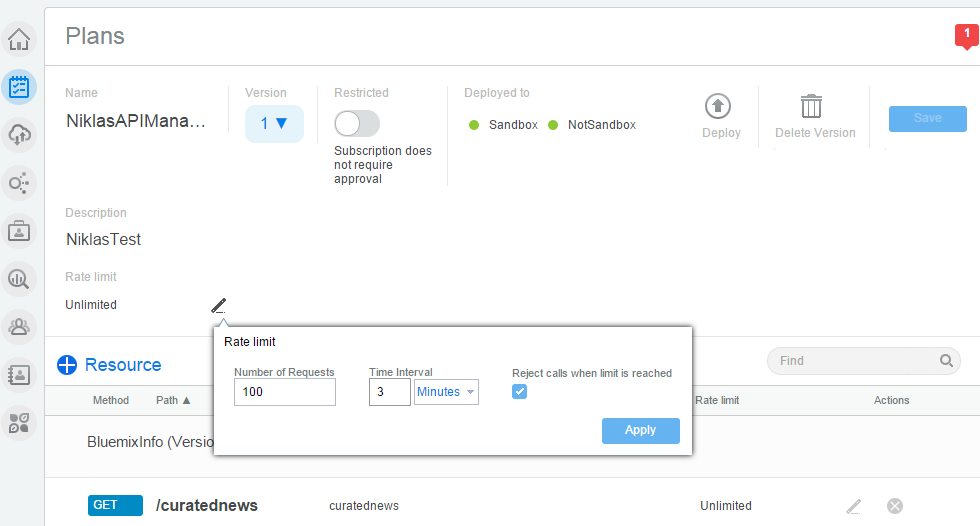Click Apply in Rate limit popup
Screen dimensions: 980x526
(641, 430)
